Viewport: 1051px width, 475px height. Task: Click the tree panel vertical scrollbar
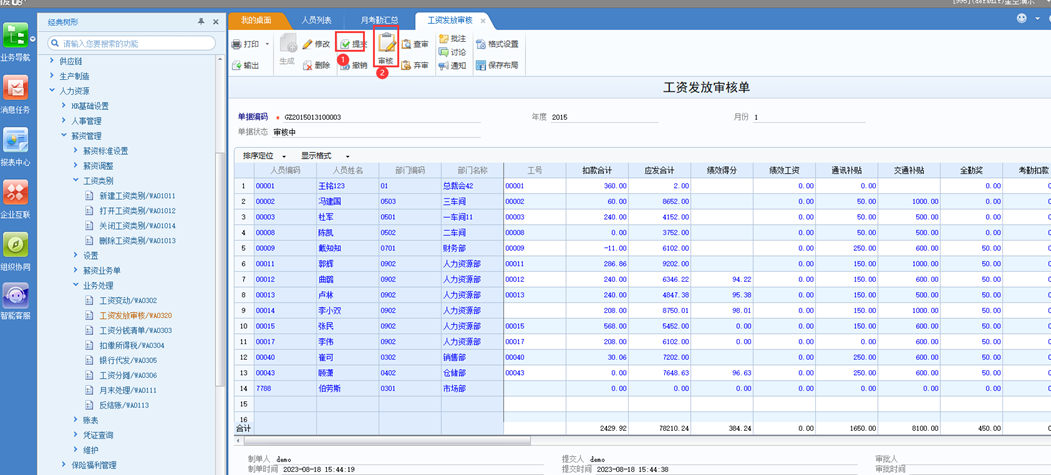(218, 268)
